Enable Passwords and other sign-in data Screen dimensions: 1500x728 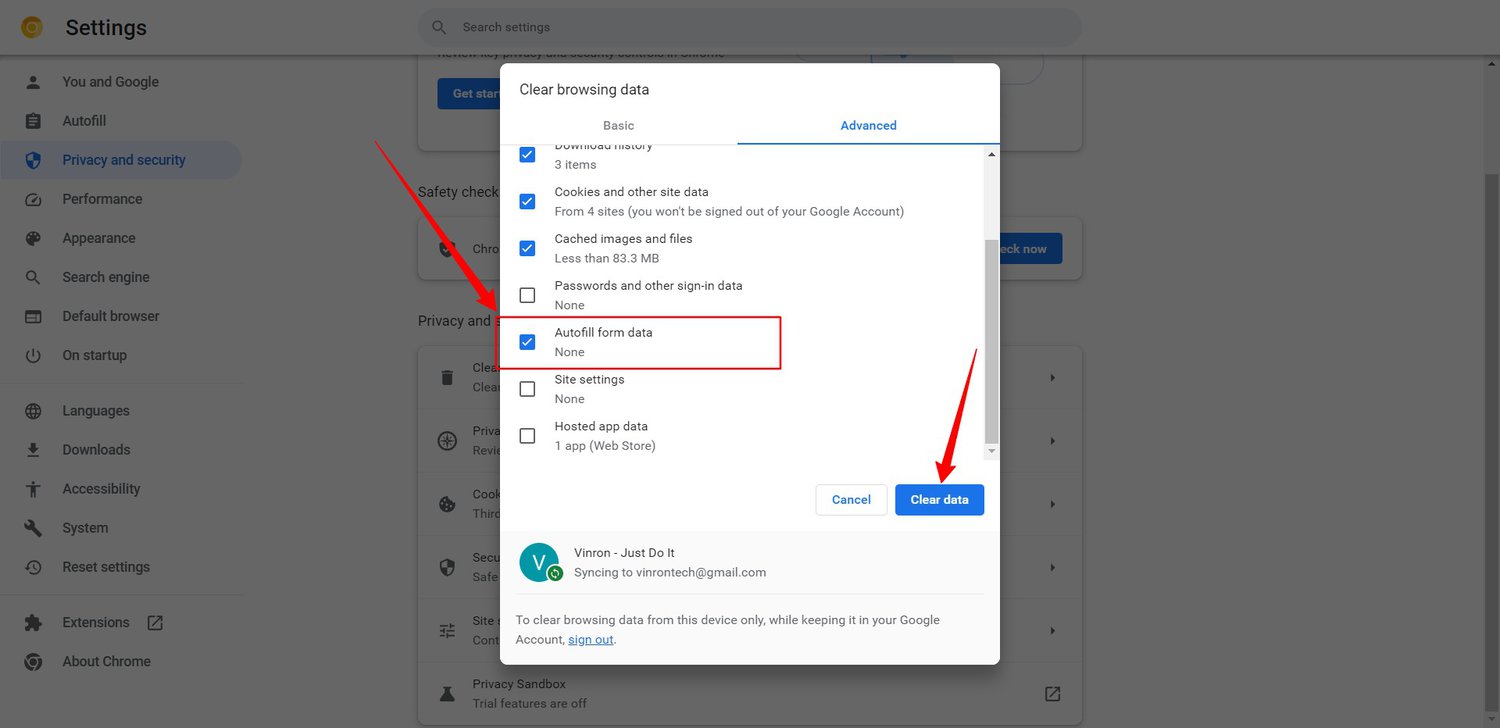coord(527,295)
